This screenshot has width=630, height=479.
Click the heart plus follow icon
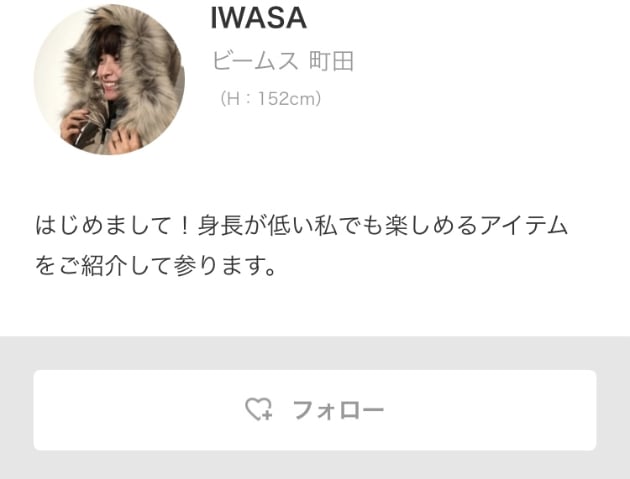[259, 409]
